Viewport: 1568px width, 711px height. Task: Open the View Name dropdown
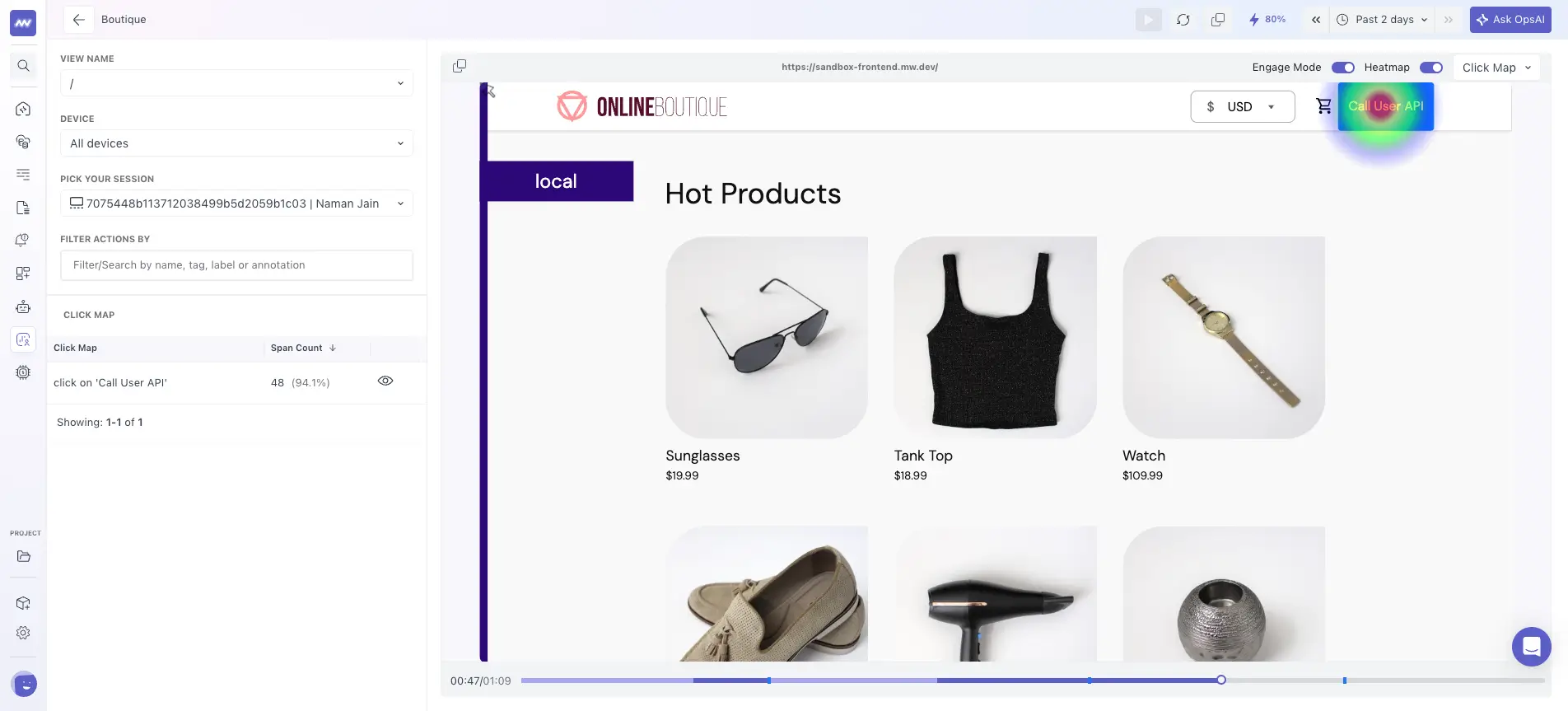pos(236,83)
